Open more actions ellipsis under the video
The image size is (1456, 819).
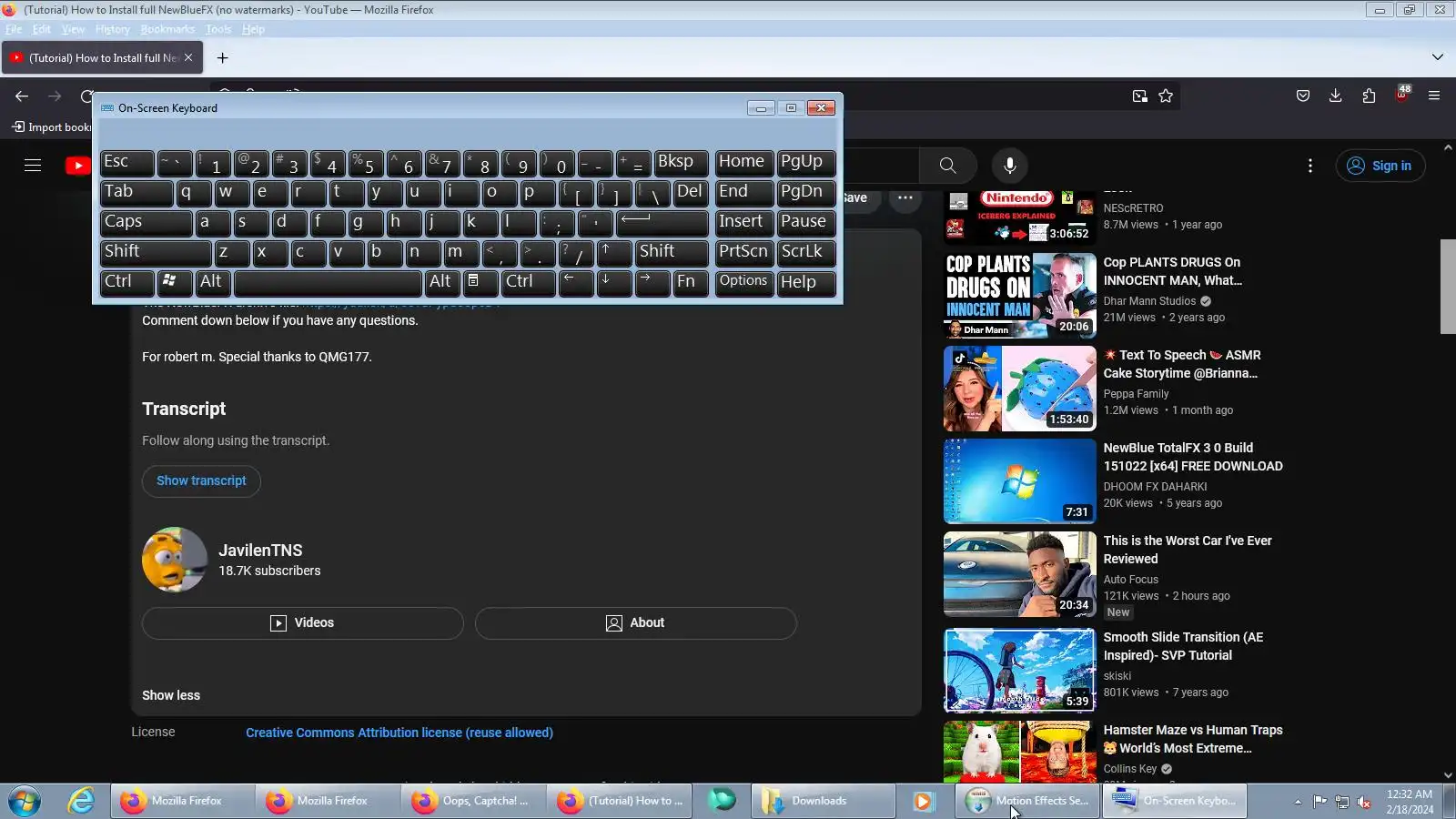coord(905,197)
